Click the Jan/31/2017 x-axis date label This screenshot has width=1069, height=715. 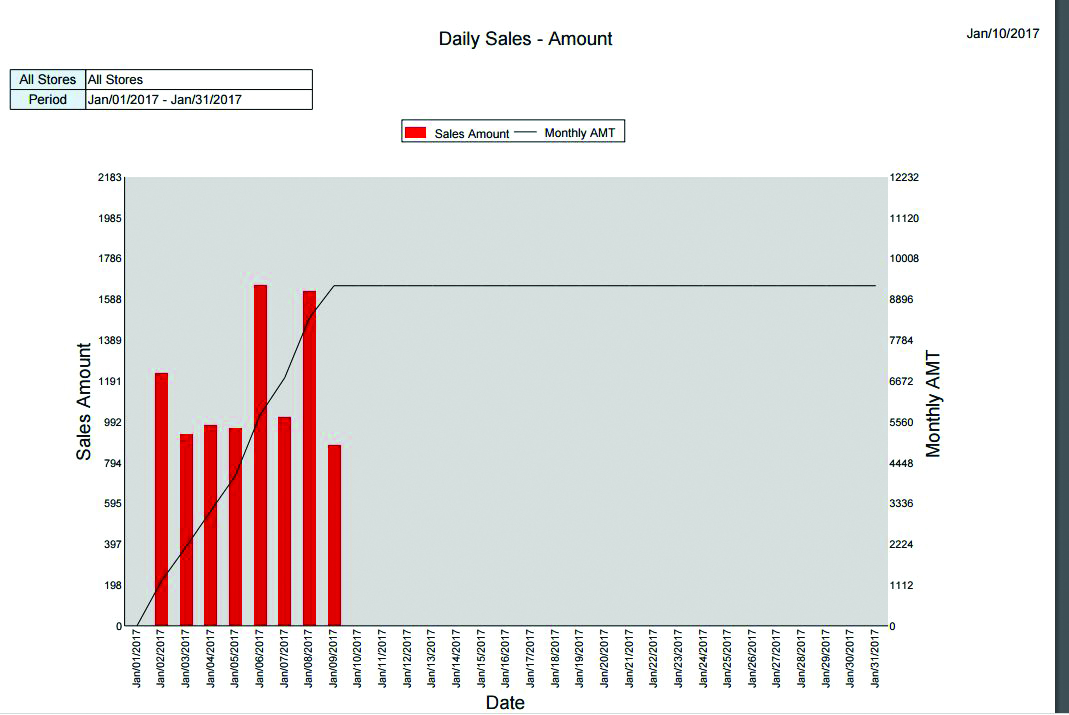pos(875,658)
